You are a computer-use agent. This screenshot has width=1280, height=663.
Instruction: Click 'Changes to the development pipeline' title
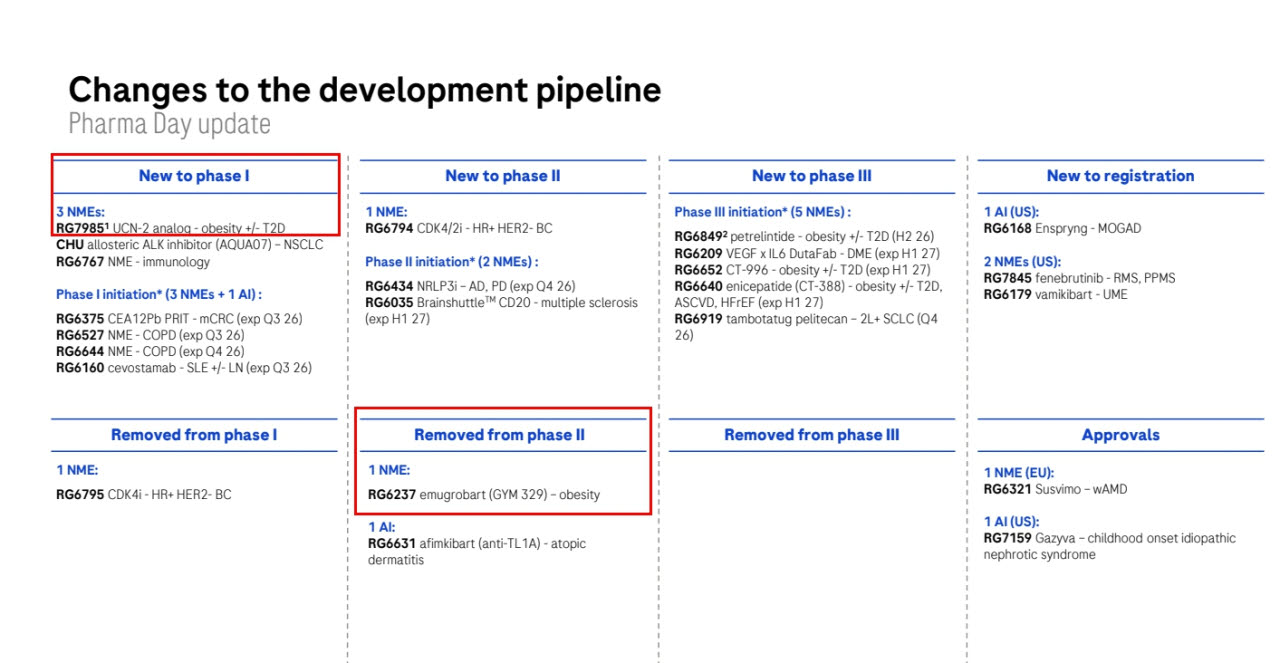coord(365,90)
